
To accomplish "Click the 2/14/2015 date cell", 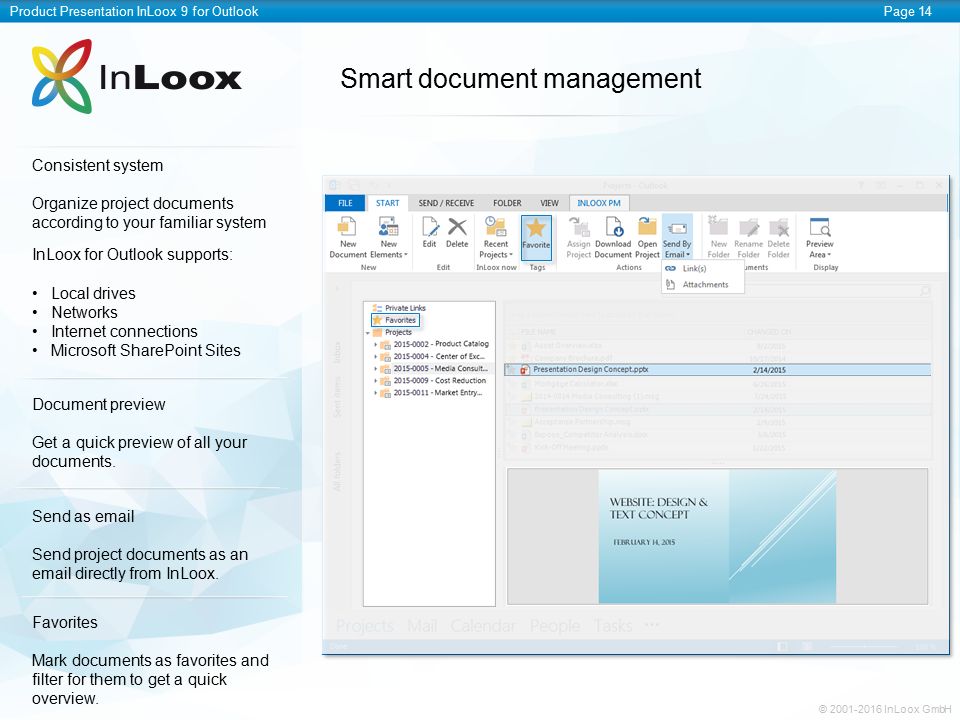I will 769,370.
